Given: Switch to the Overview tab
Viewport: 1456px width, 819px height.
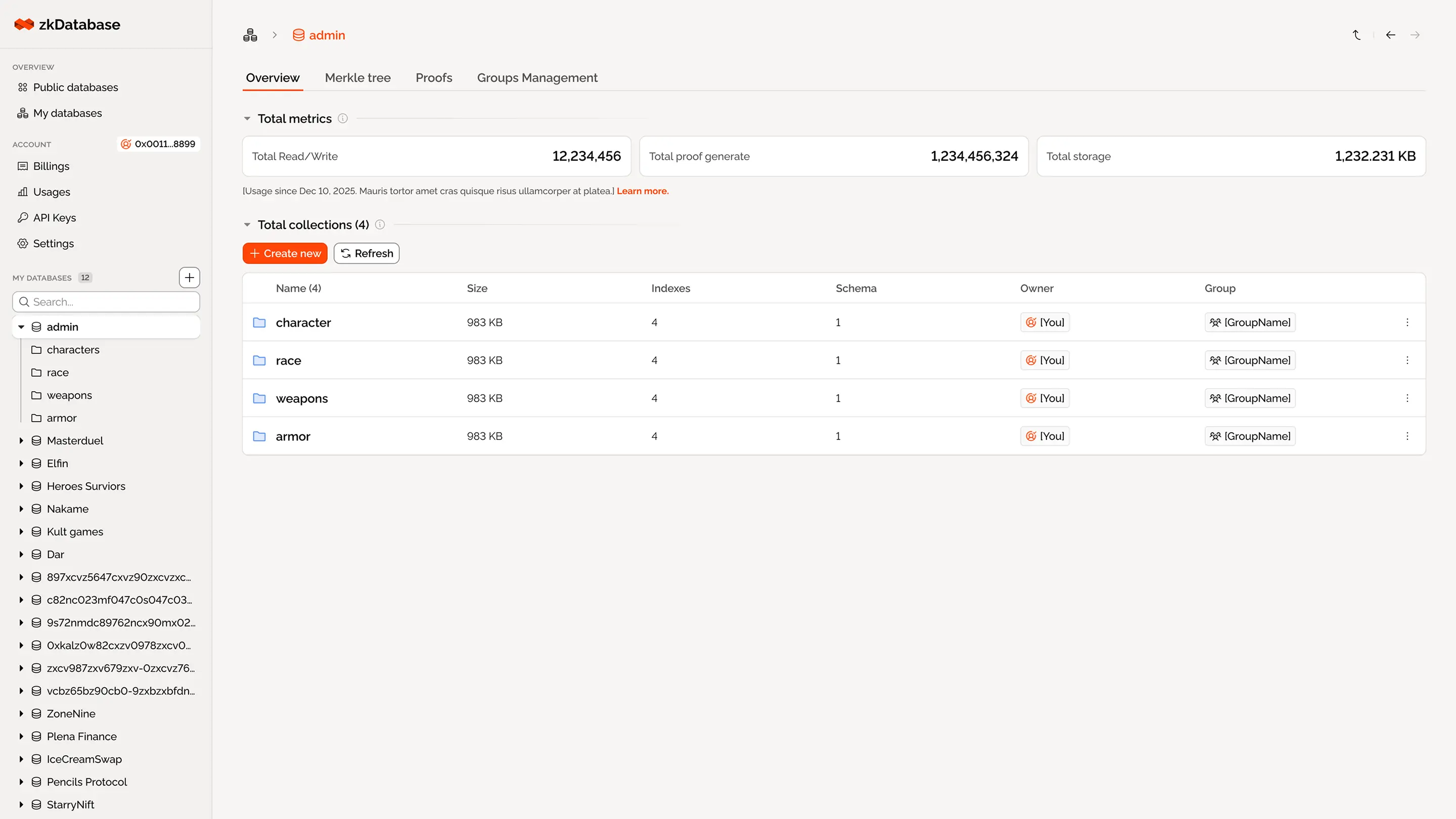Looking at the screenshot, I should click(x=272, y=77).
